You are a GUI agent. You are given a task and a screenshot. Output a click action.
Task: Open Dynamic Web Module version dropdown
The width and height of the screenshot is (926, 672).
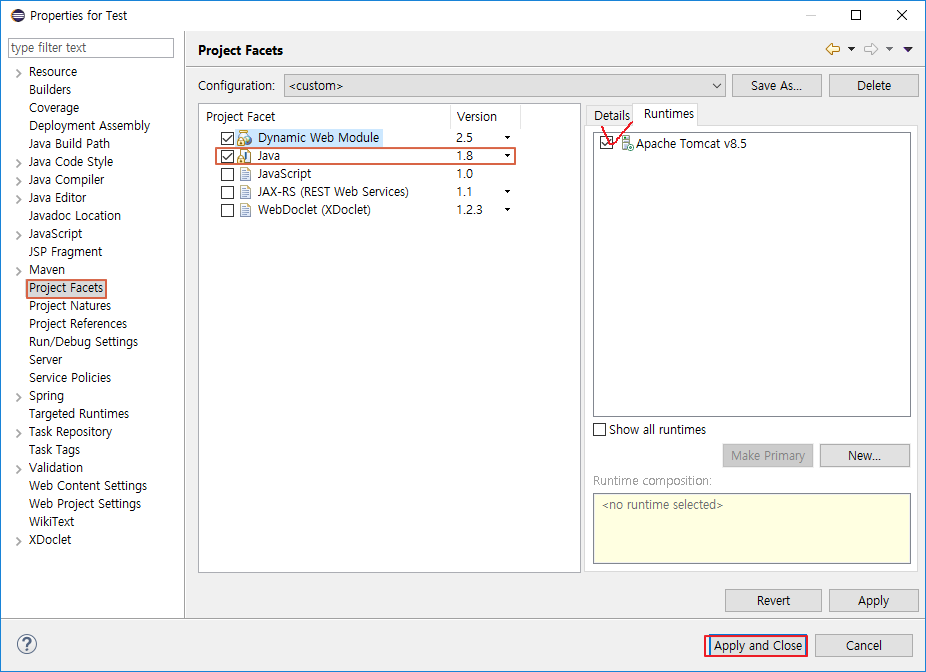pos(507,138)
